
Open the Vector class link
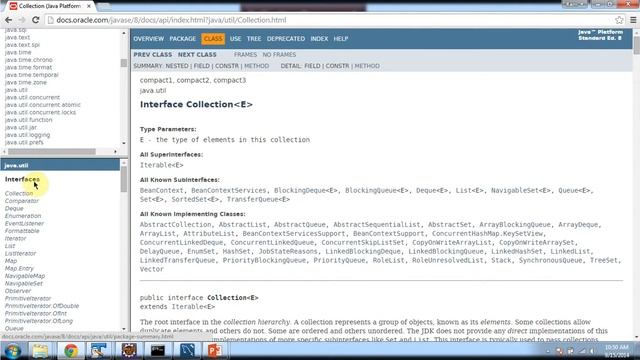(x=151, y=269)
